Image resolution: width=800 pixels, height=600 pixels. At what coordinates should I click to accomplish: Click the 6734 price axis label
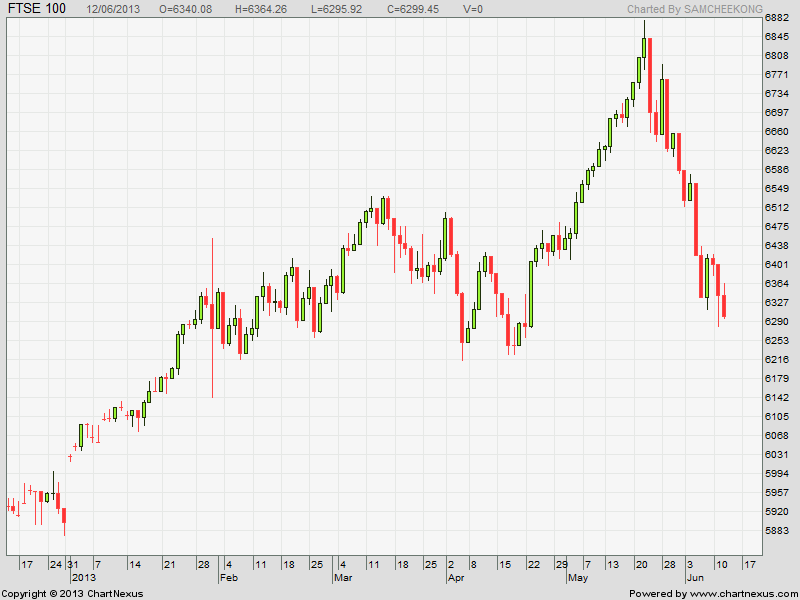777,94
